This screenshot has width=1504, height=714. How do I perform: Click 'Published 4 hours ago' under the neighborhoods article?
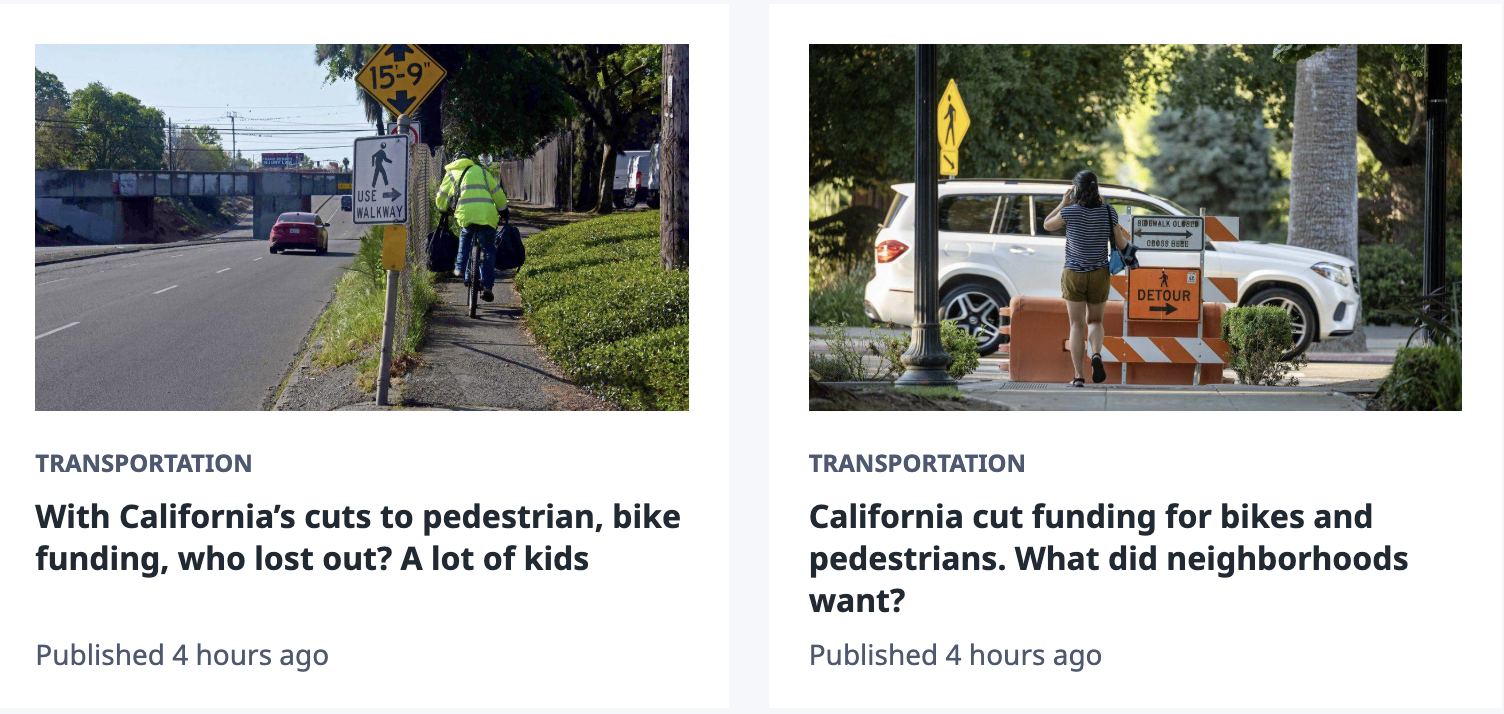955,656
